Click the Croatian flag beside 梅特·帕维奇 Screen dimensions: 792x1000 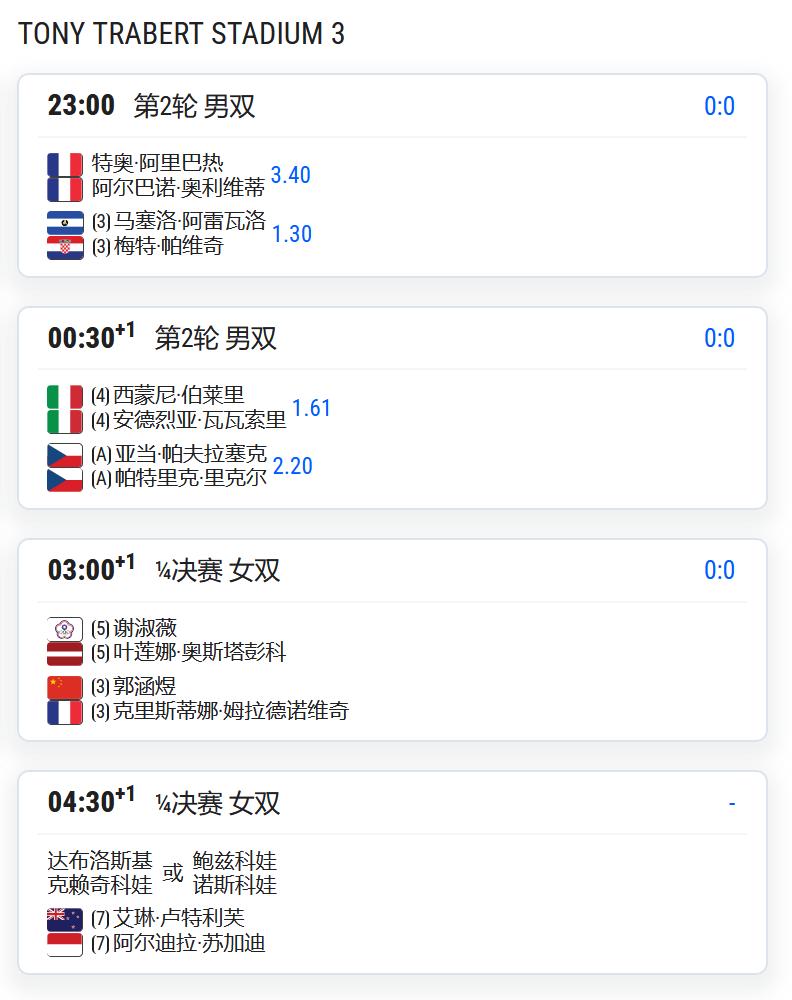pyautogui.click(x=65, y=247)
